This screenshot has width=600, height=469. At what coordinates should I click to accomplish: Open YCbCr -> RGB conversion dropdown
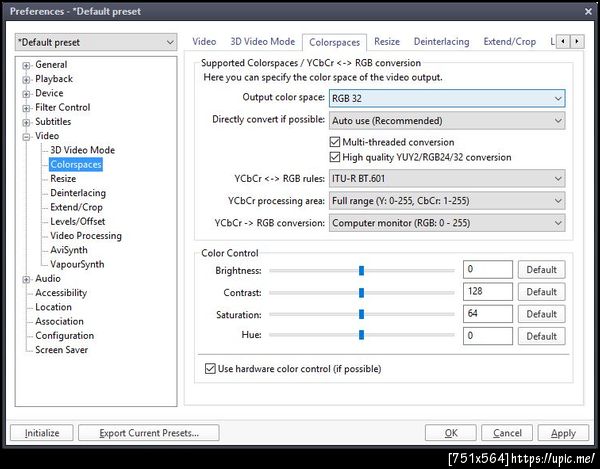[447, 223]
